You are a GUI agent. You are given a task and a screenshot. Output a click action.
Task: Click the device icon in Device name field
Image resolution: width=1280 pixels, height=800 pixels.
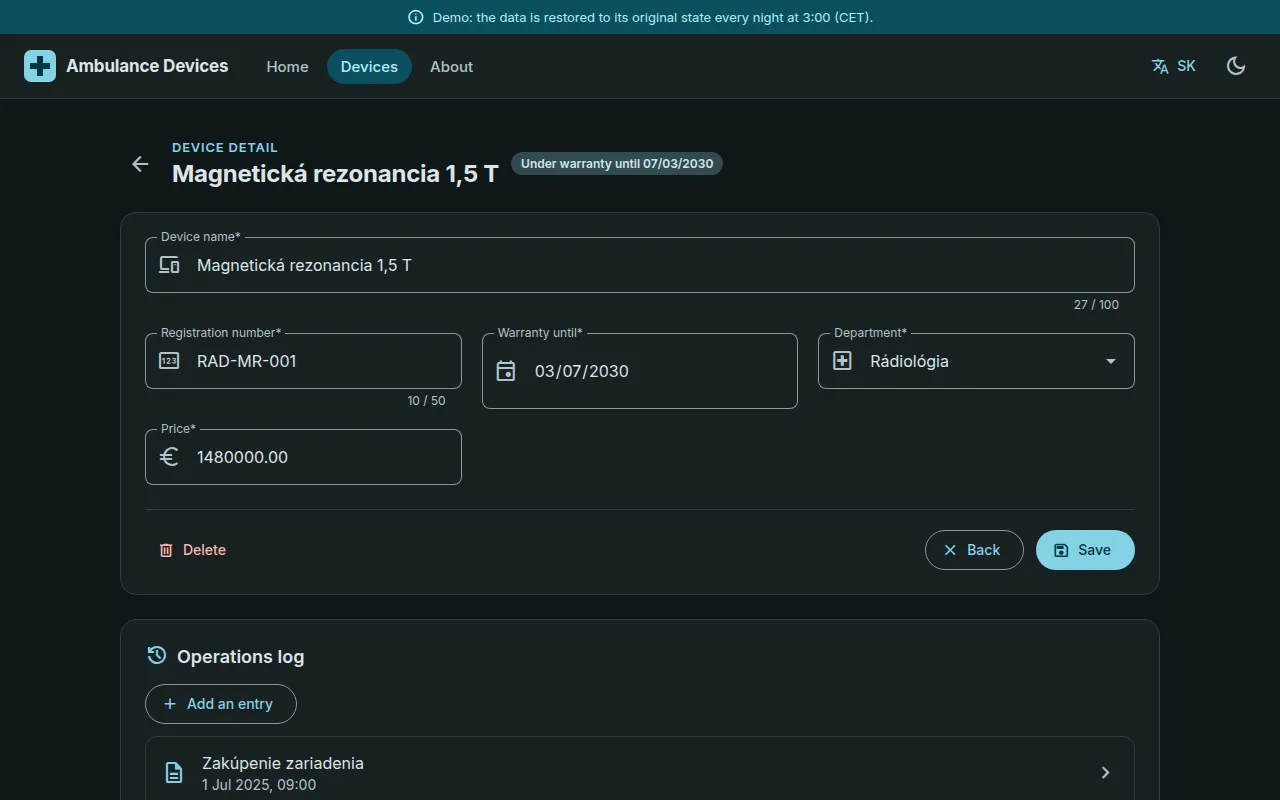click(x=170, y=265)
